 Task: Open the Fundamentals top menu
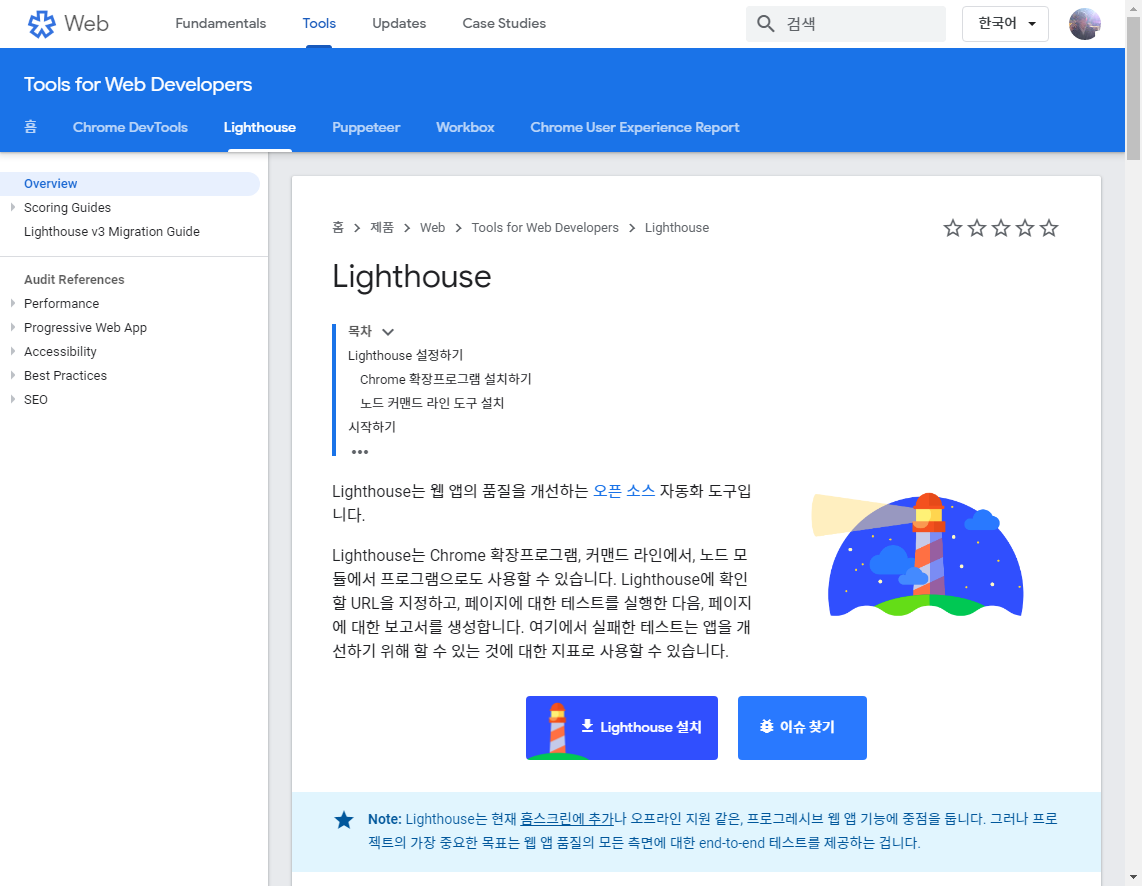tap(221, 23)
